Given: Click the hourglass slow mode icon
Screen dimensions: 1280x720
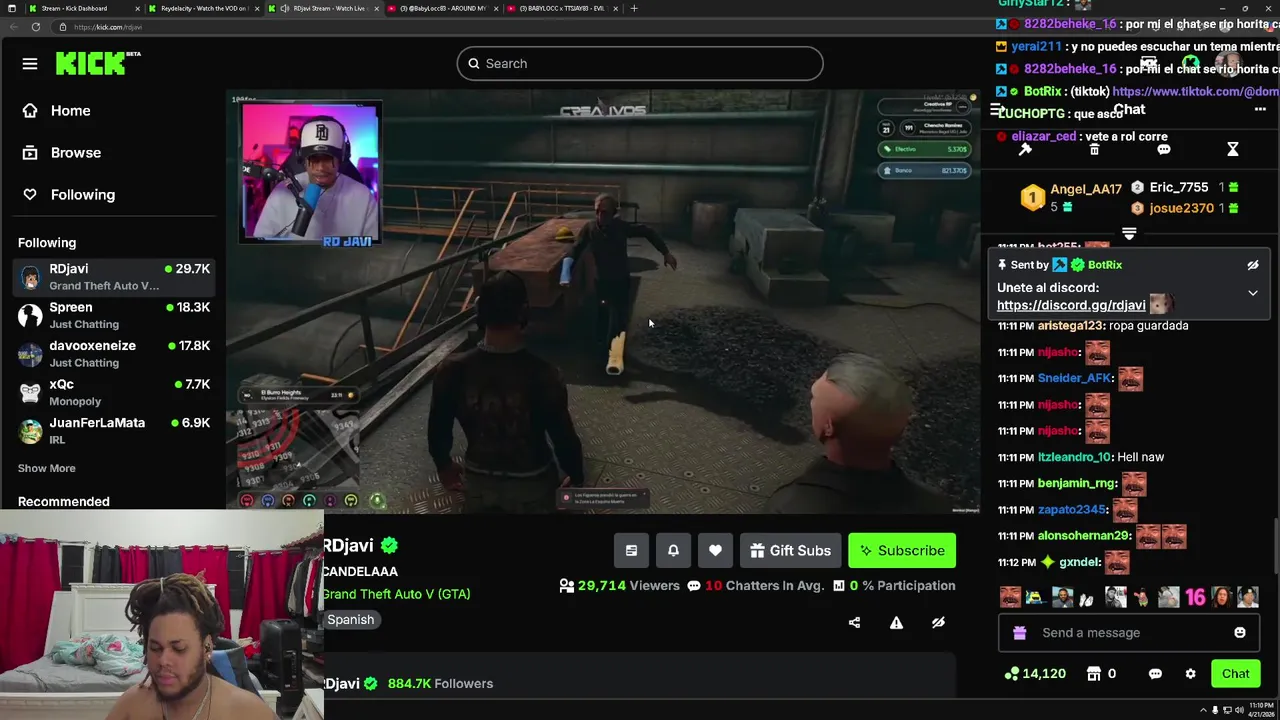Looking at the screenshot, I should [1233, 150].
